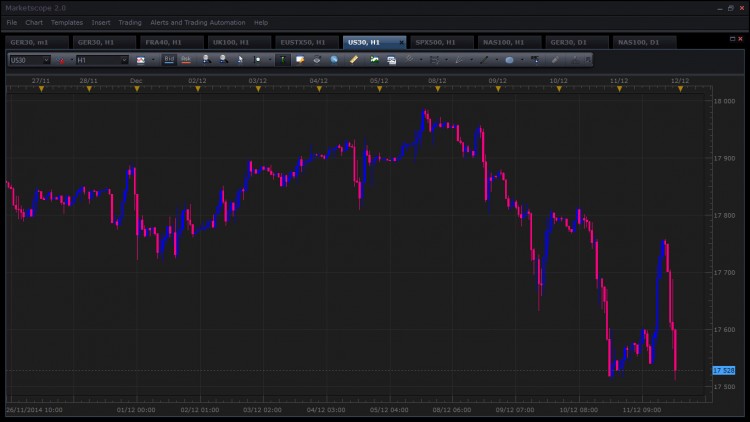The height and width of the screenshot is (422, 750).
Task: Expand the line tool dropdown arrow
Action: pos(496,60)
